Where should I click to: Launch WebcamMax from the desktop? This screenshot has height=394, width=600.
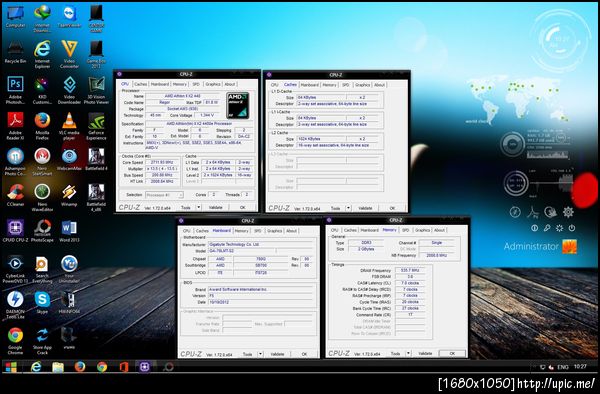69,159
